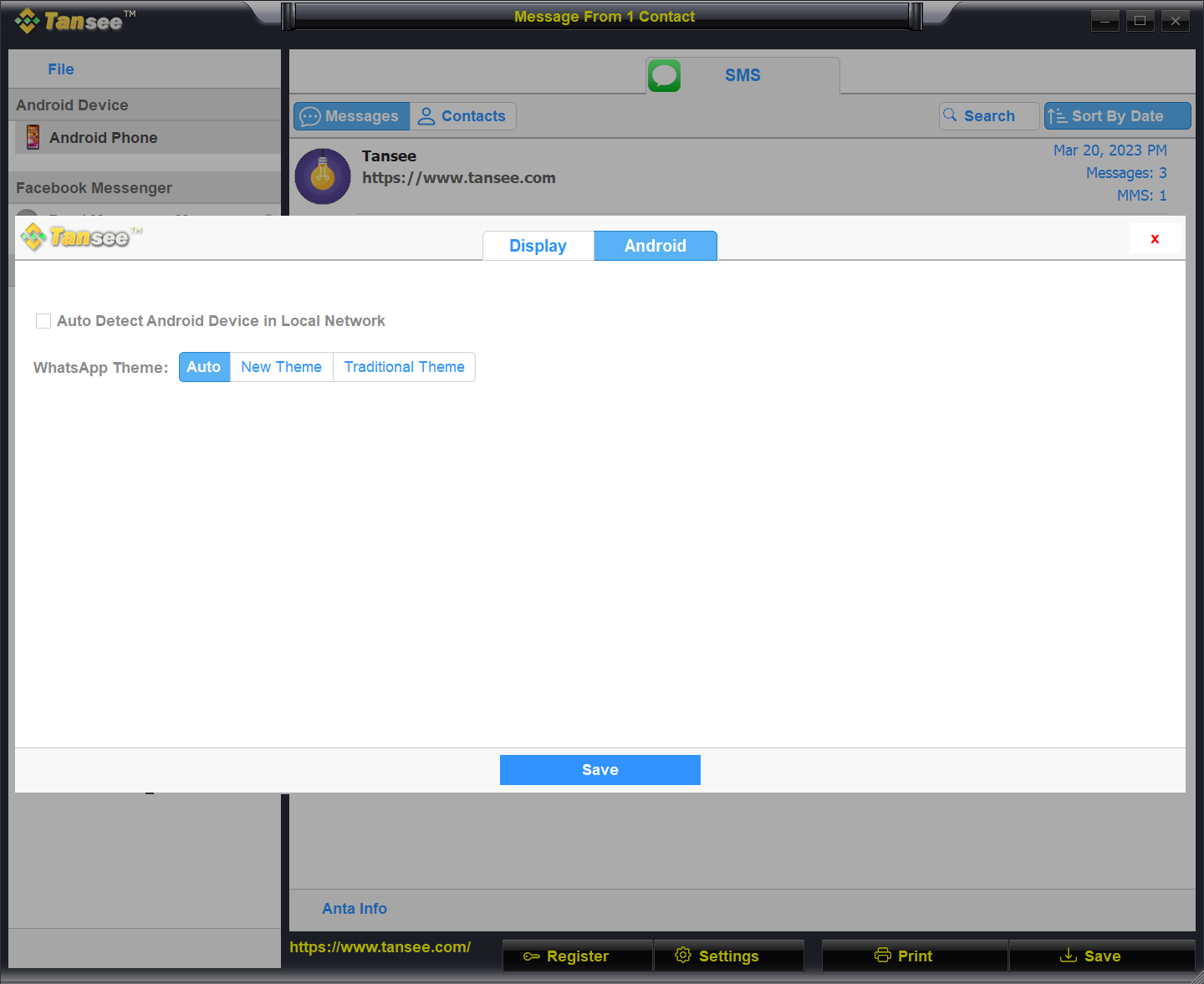Click the Print button
1204x984 pixels.
pyautogui.click(x=915, y=956)
